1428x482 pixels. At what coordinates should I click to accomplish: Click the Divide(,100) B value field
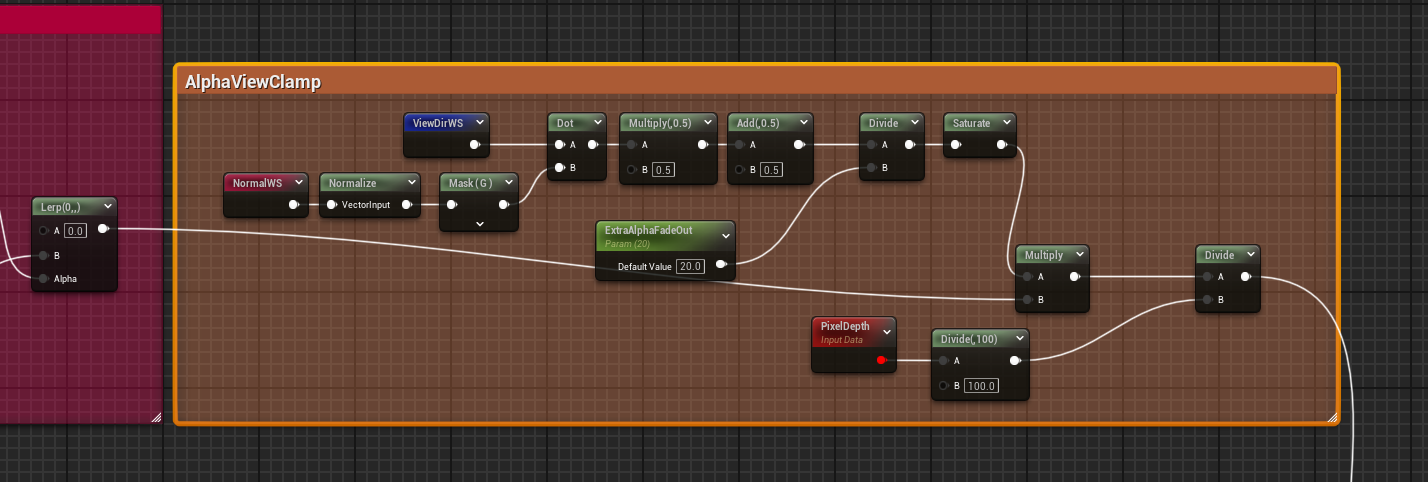pos(980,386)
